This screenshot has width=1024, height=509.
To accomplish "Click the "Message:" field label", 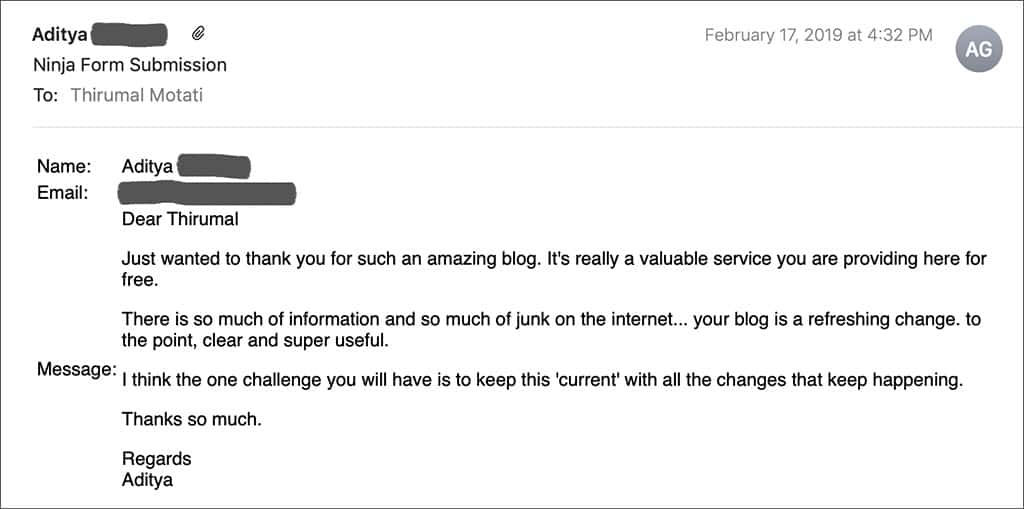I will [76, 369].
